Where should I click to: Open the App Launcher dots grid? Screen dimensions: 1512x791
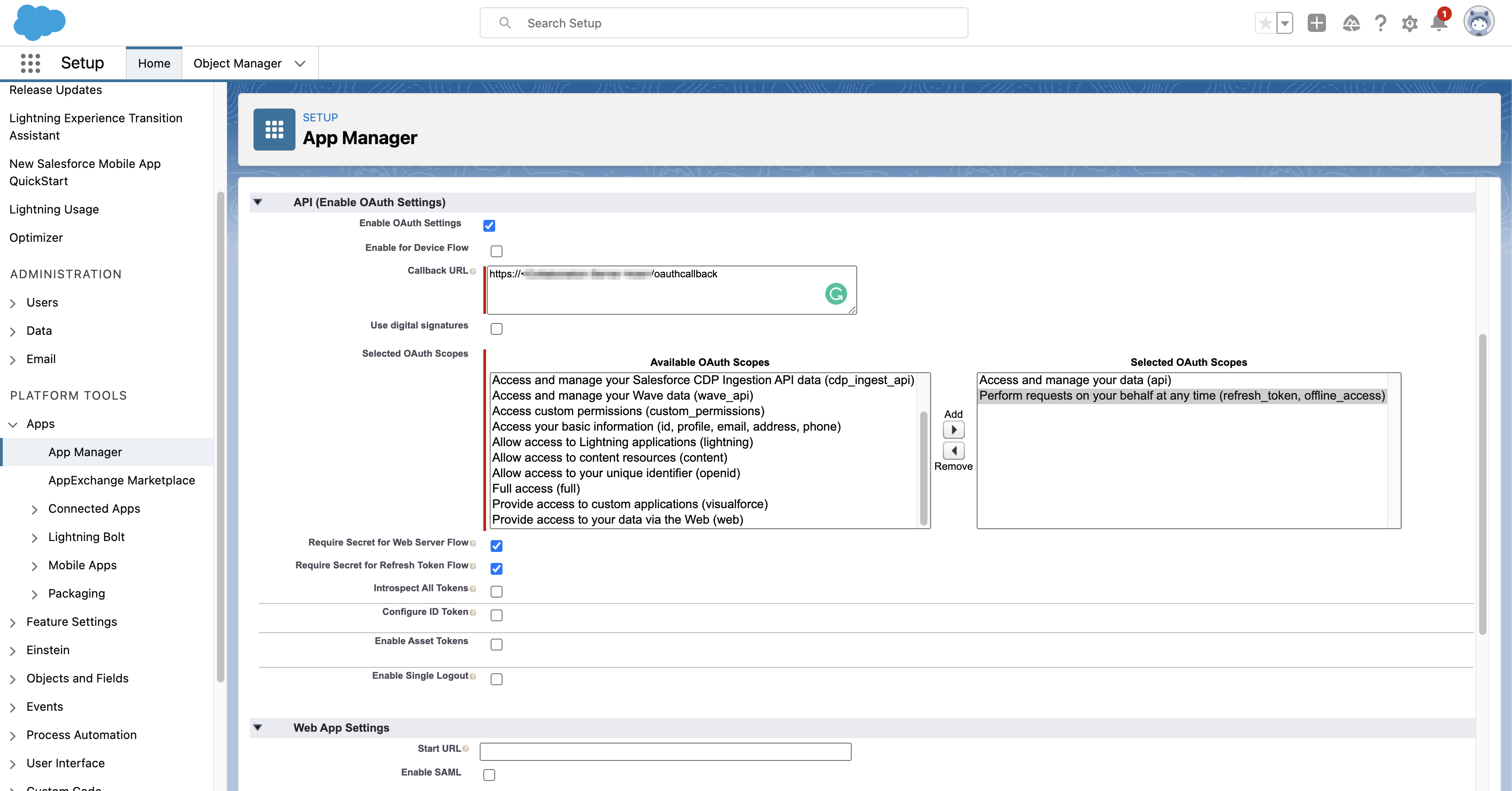click(x=31, y=63)
